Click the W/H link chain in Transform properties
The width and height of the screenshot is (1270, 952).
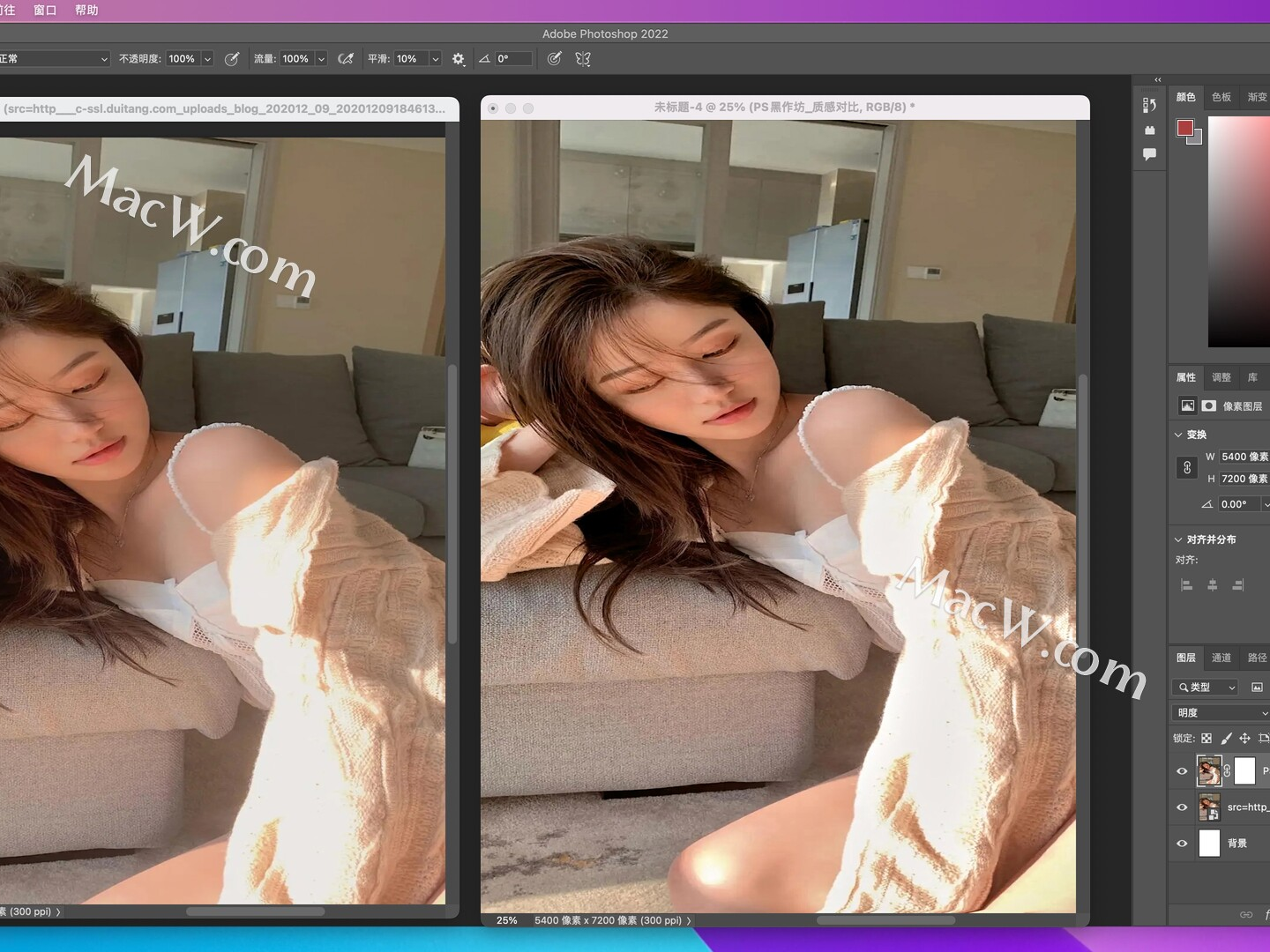[x=1185, y=468]
